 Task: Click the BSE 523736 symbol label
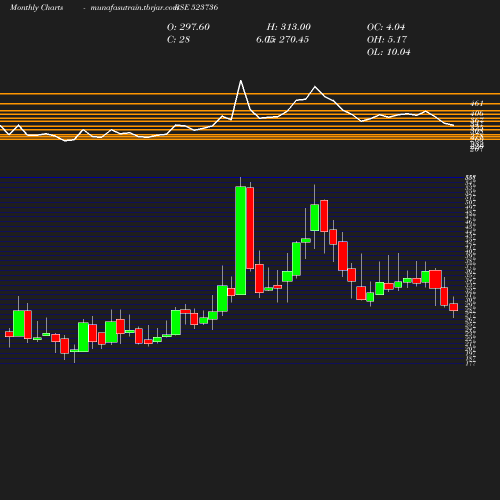coord(197,7)
